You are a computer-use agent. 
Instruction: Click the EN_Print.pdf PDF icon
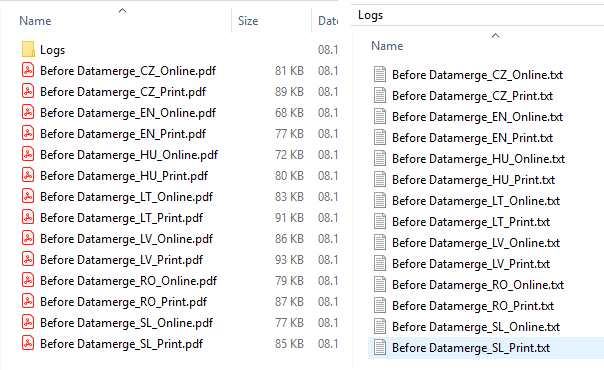pos(28,134)
